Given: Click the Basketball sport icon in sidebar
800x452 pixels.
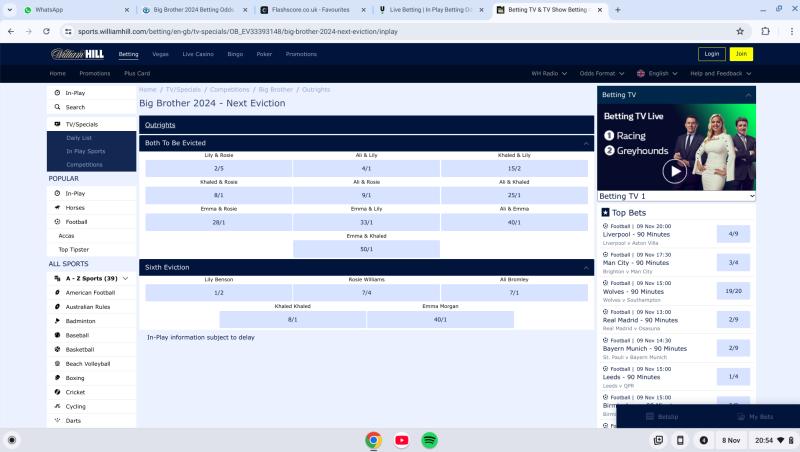Looking at the screenshot, I should click(56, 349).
